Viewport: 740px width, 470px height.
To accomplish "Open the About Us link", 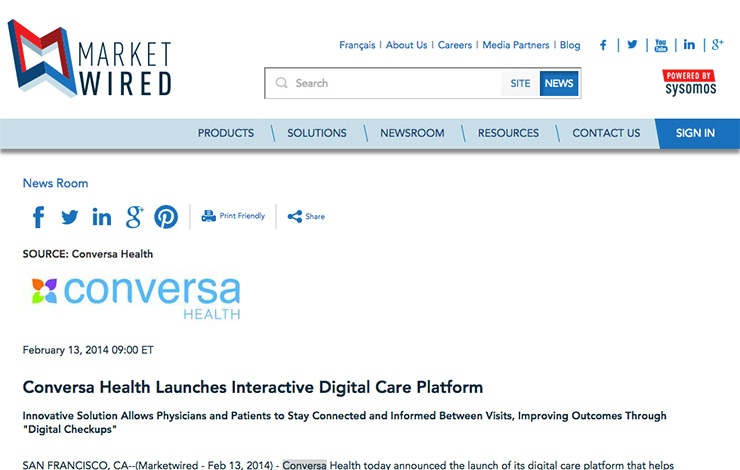I will pos(406,45).
